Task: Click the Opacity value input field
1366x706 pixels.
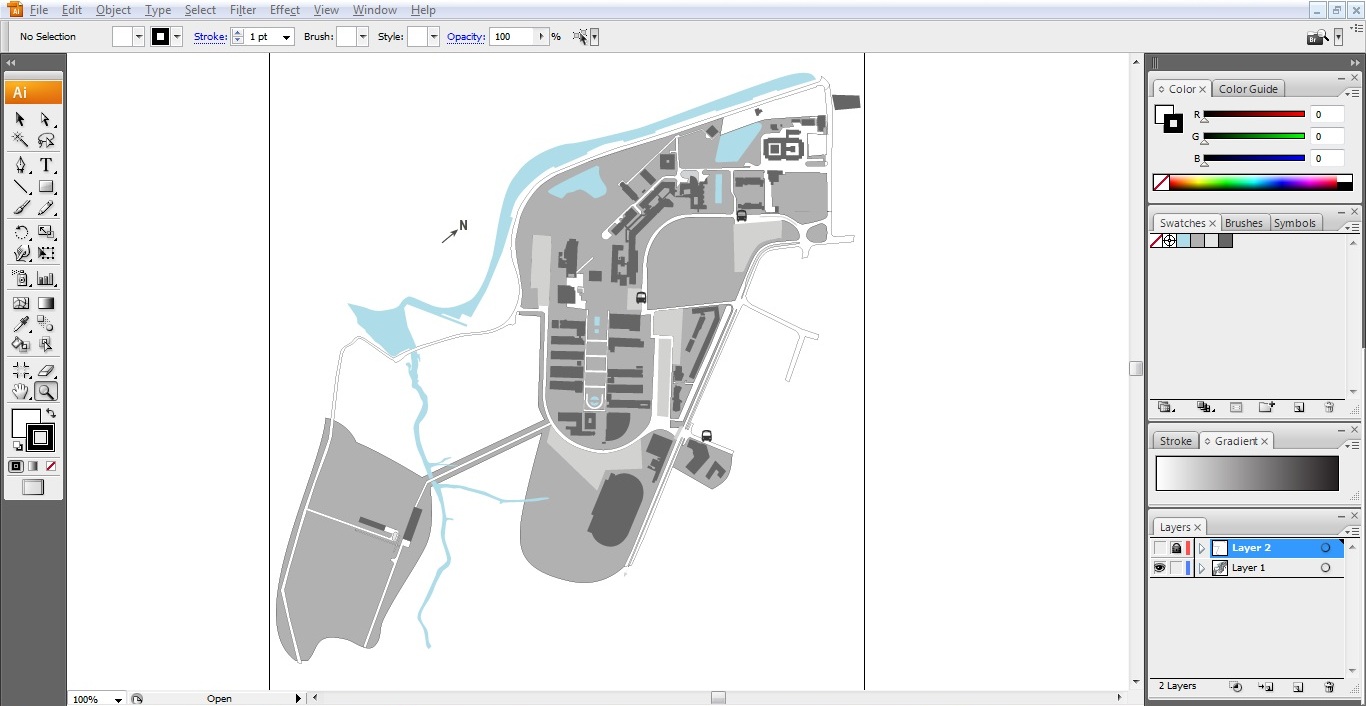Action: point(513,37)
